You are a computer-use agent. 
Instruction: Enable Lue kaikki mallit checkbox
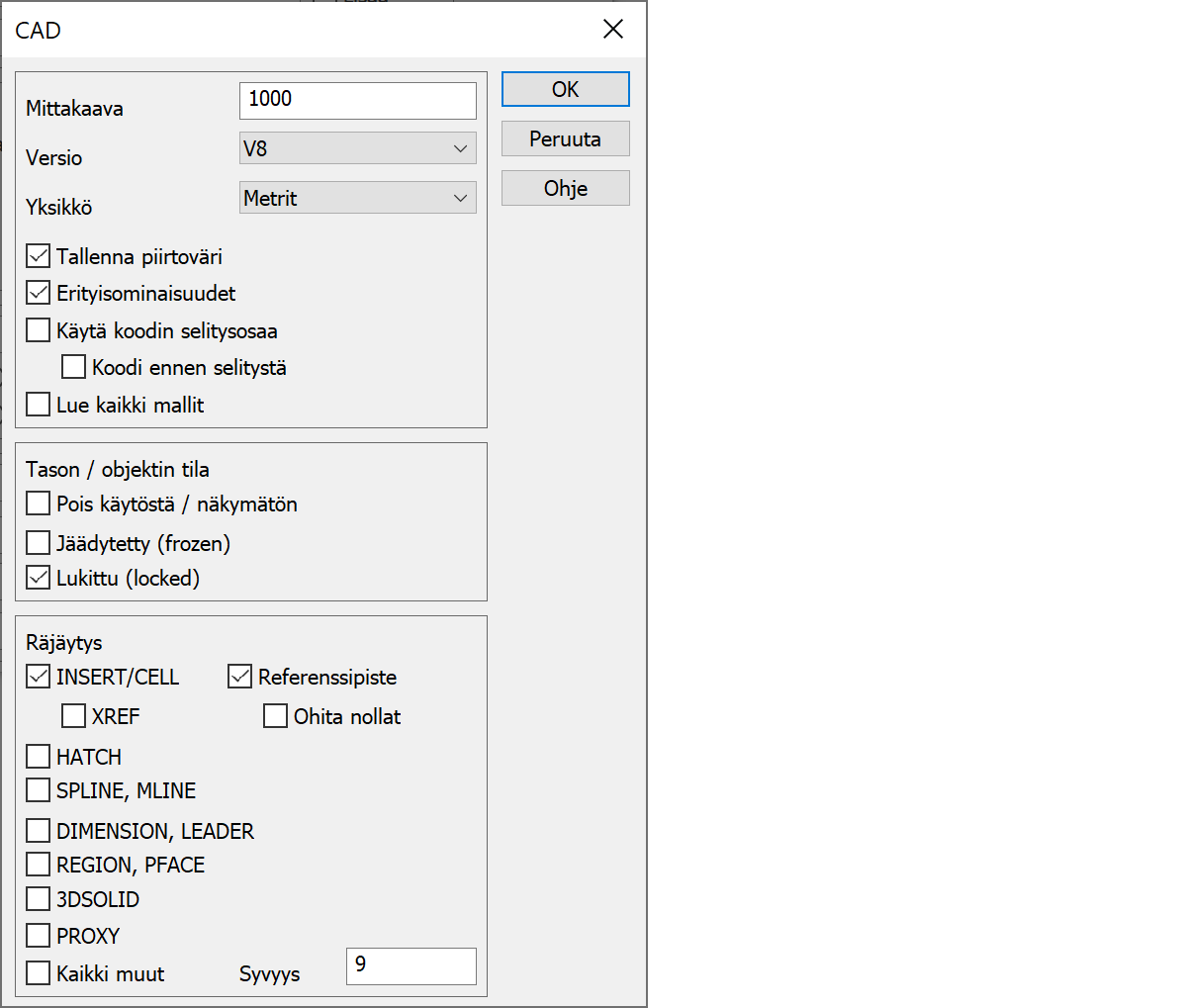[x=38, y=405]
